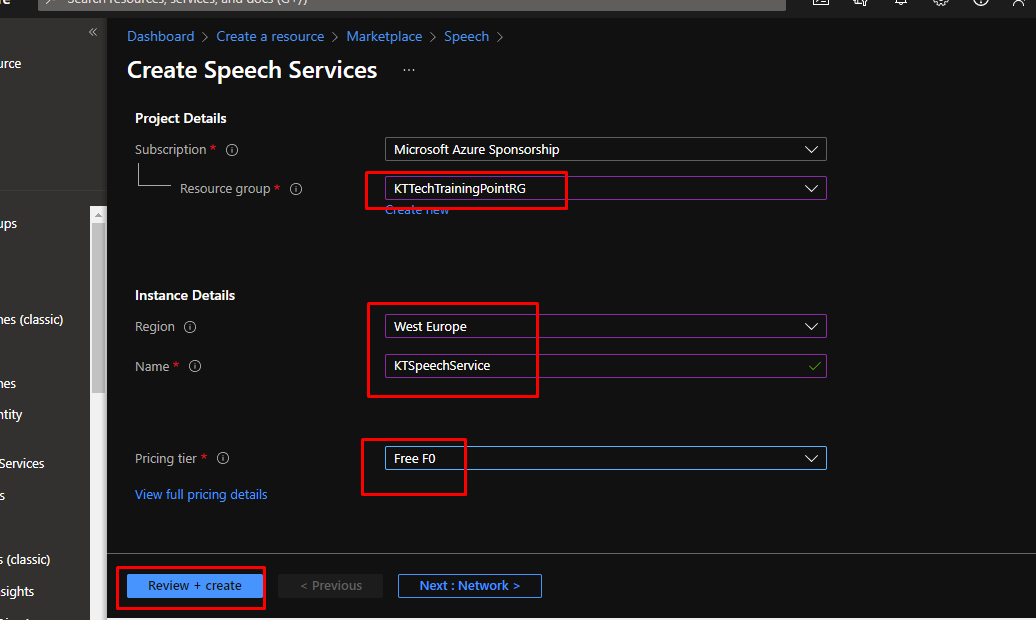
Task: Go to Dashboard in the breadcrumb
Action: (161, 37)
